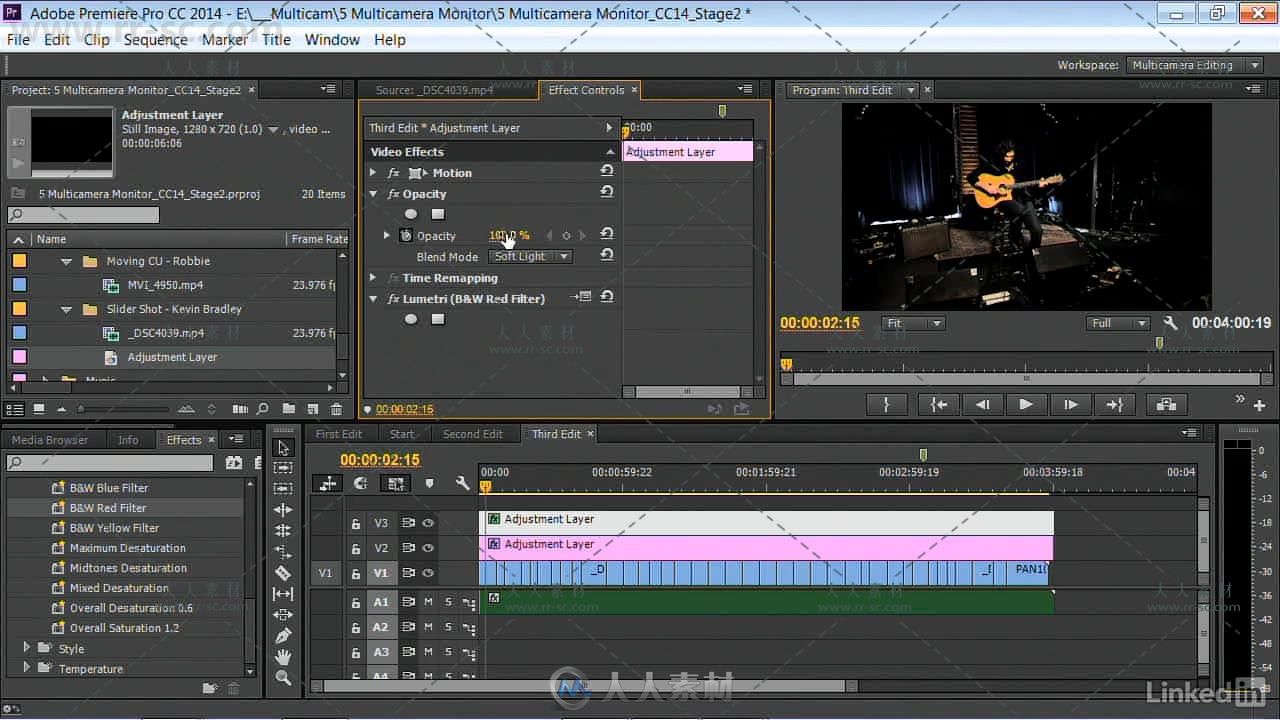Toggle V1 track lock
Viewport: 1280px width, 720px height.
pos(355,573)
